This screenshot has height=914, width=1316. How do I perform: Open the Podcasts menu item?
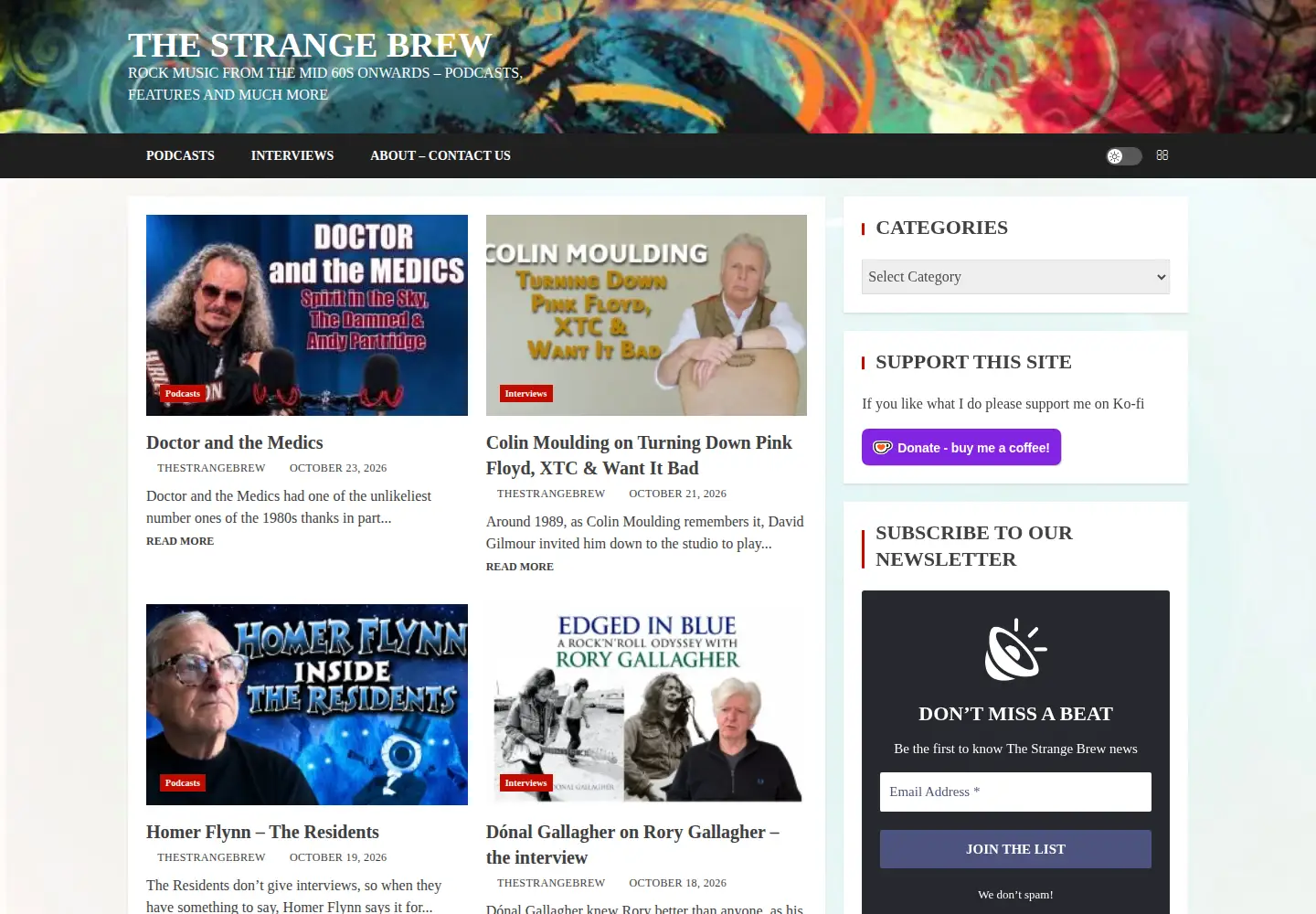tap(180, 155)
